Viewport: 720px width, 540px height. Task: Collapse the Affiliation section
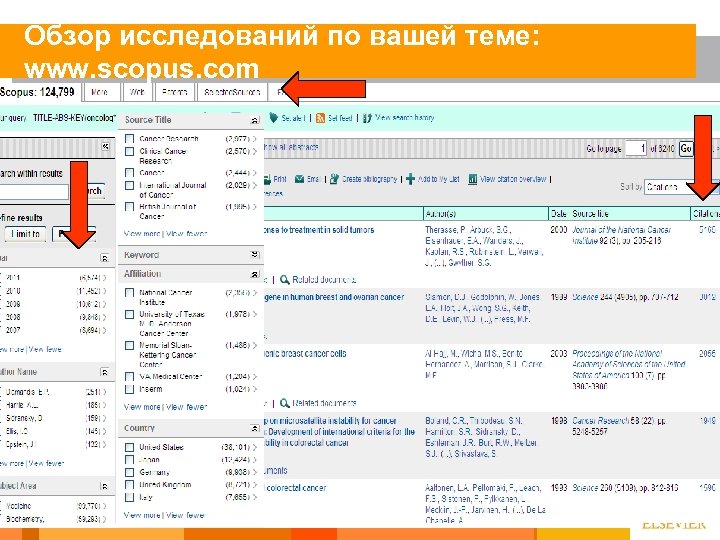click(x=255, y=274)
